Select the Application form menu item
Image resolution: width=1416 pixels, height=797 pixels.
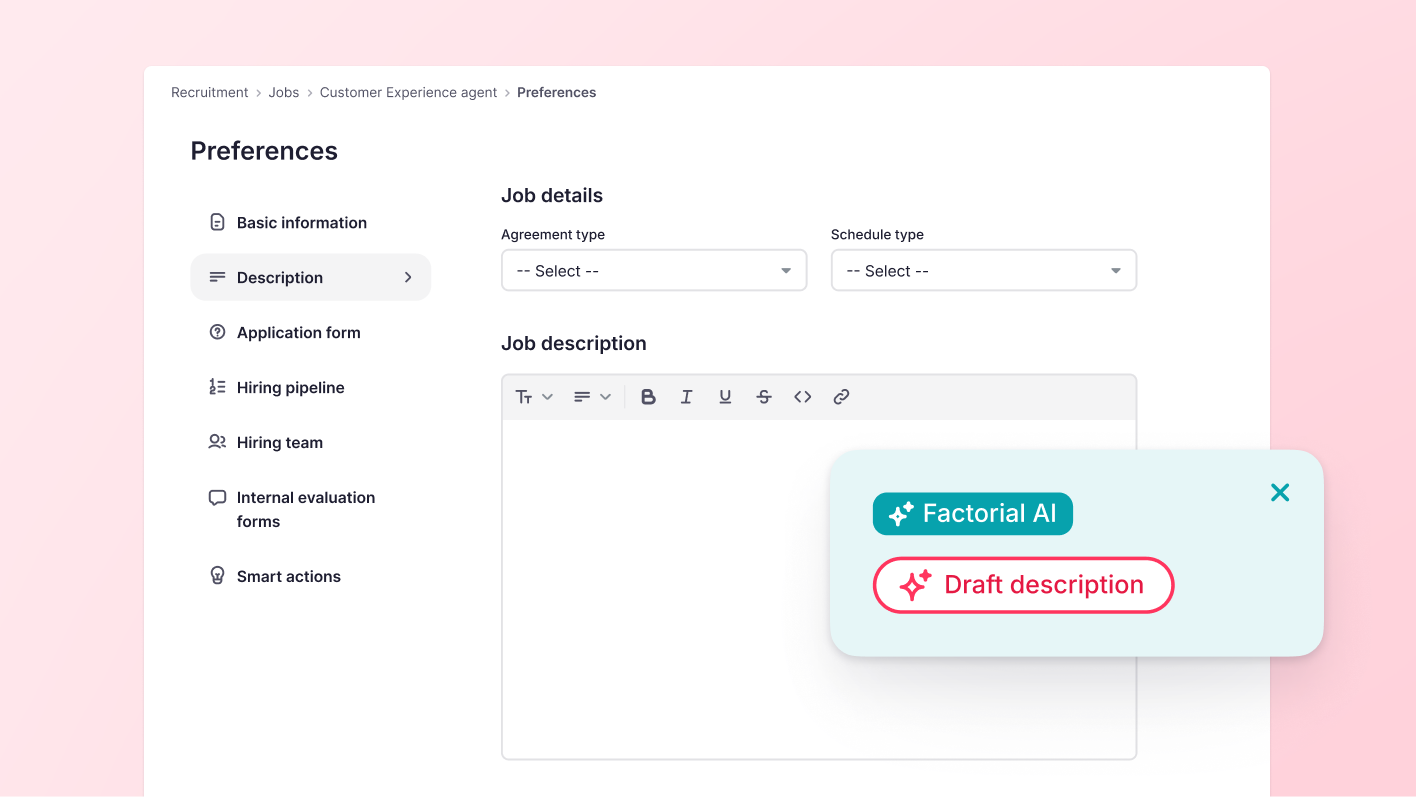(298, 333)
